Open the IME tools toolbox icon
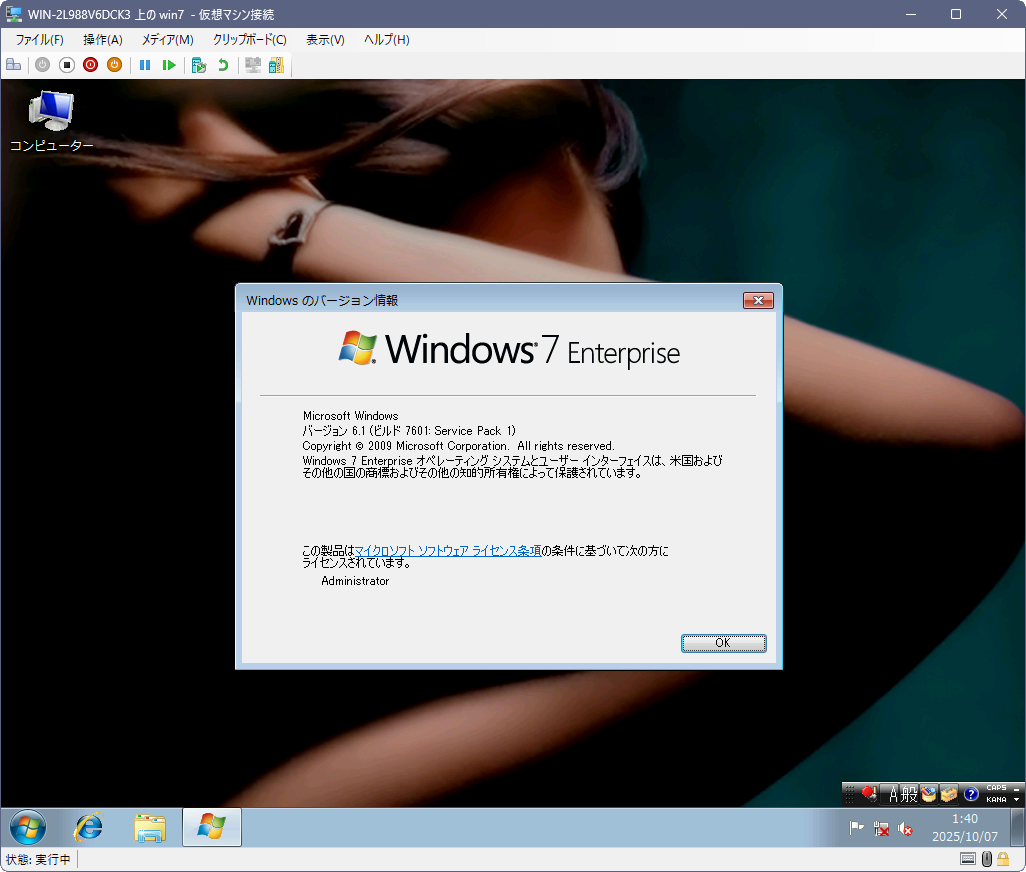The width and height of the screenshot is (1026, 872). [949, 794]
